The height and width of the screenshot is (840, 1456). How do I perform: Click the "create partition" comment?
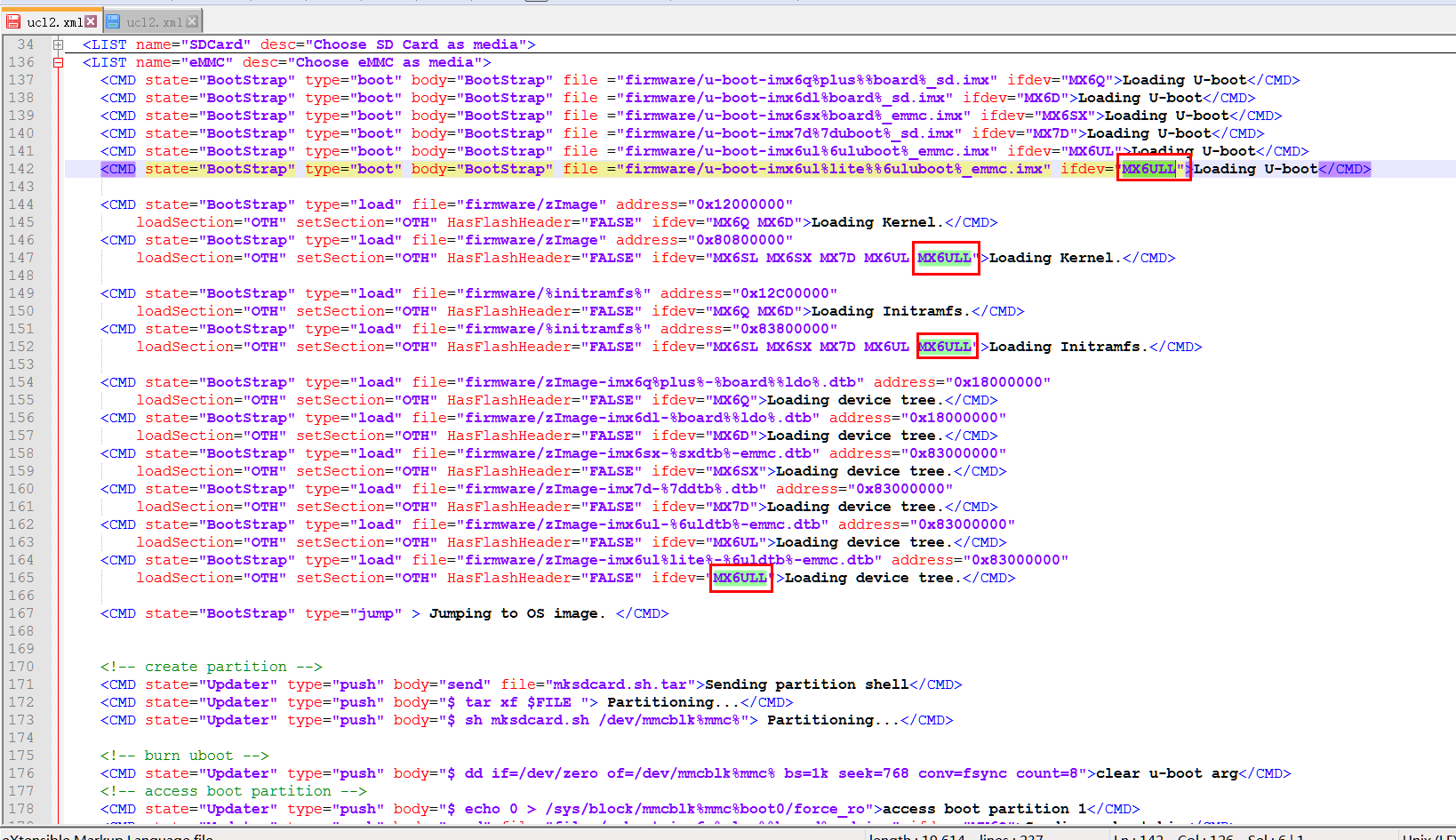pyautogui.click(x=211, y=667)
